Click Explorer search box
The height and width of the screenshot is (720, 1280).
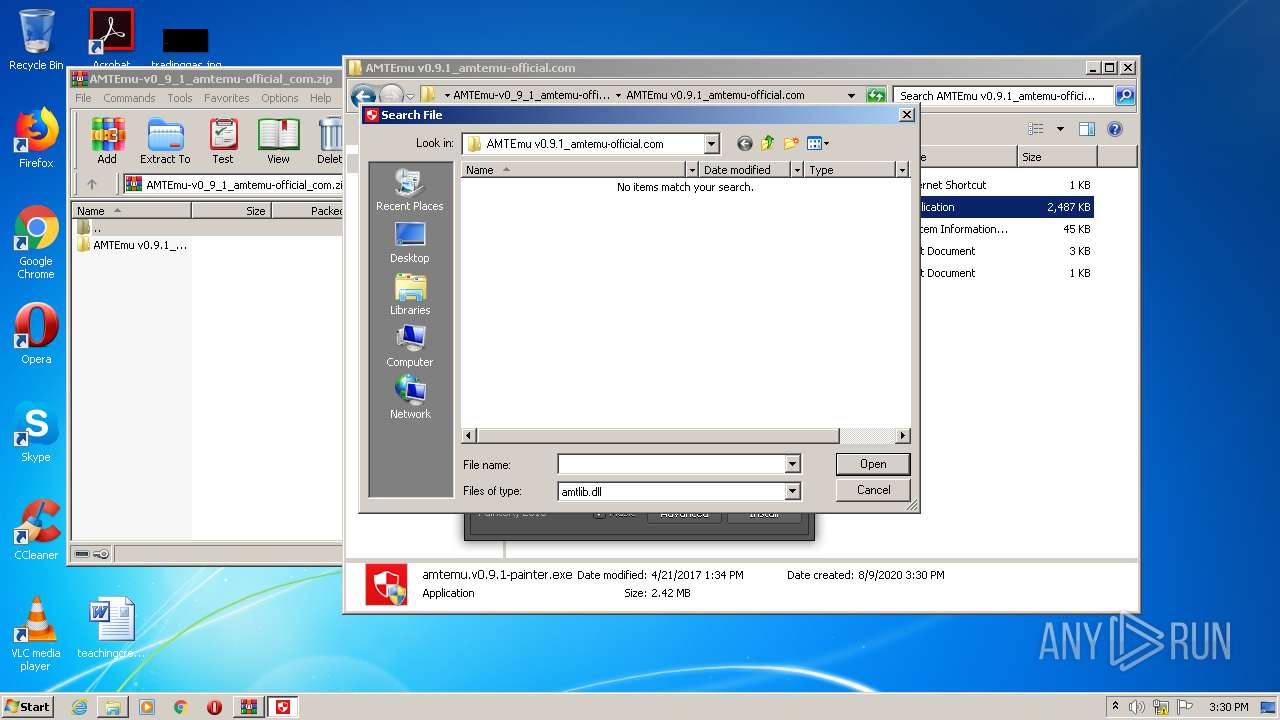(x=1003, y=96)
